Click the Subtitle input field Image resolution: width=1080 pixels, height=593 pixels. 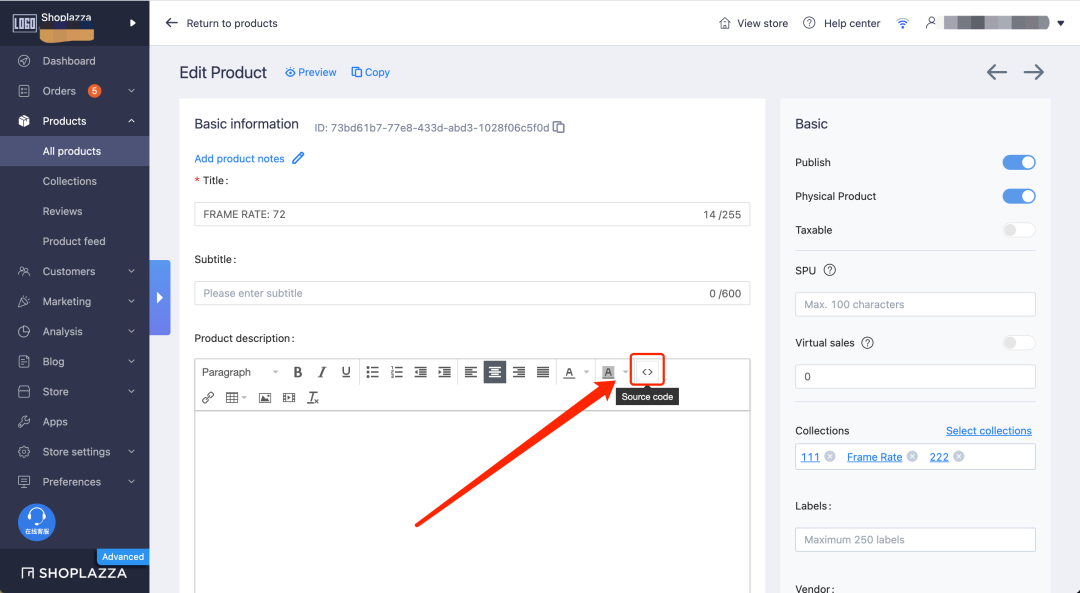click(x=472, y=293)
